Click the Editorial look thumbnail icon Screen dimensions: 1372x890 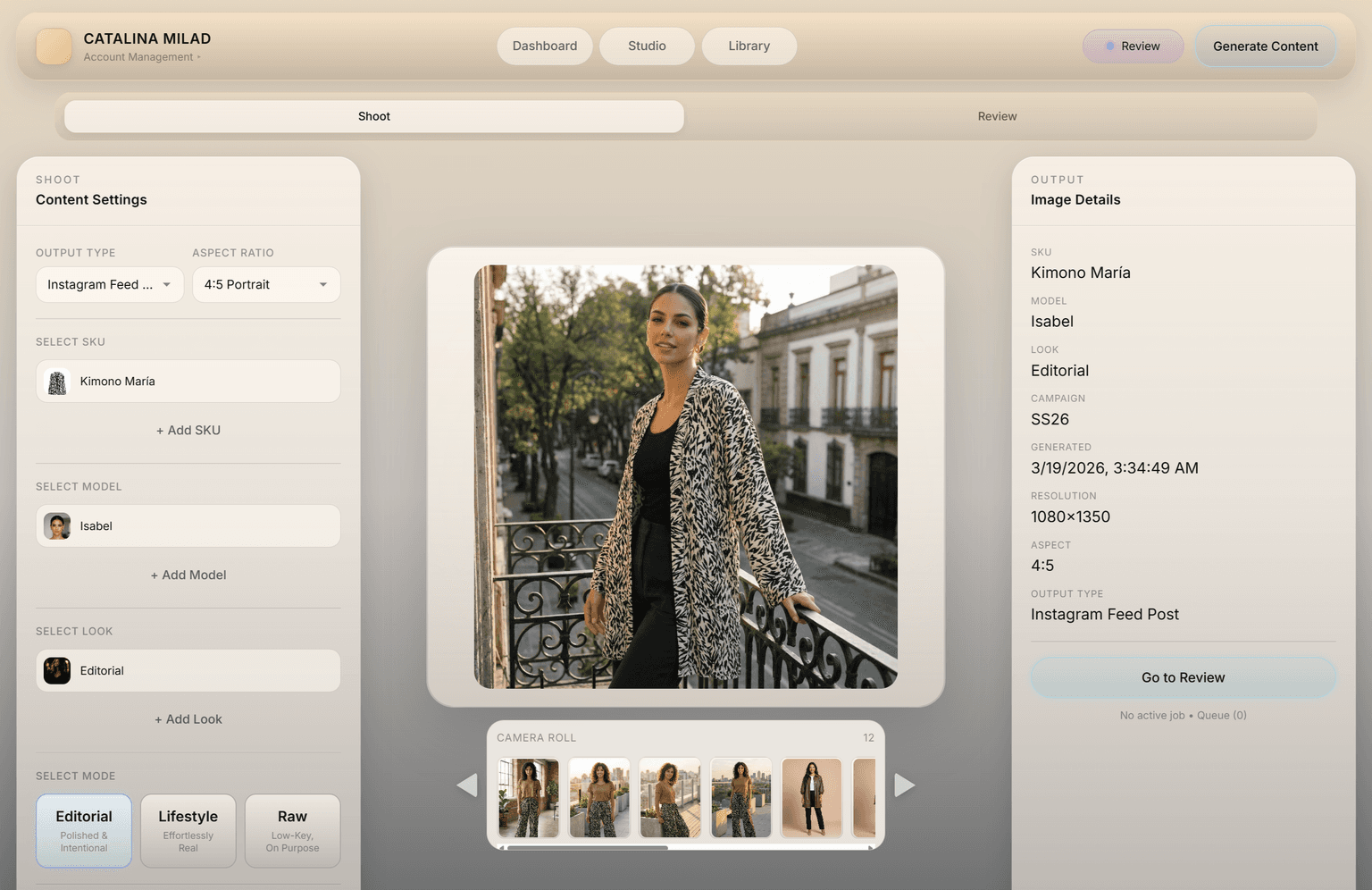tap(56, 670)
